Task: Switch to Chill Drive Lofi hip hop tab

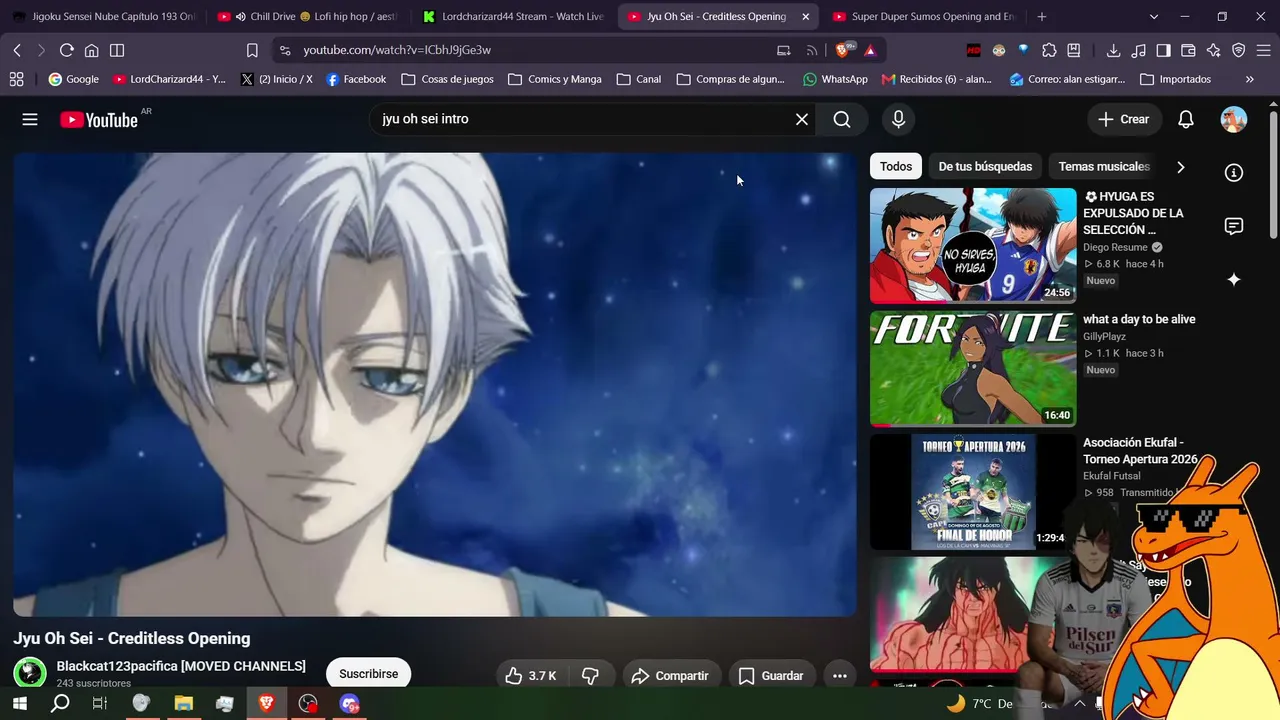Action: [x=307, y=17]
